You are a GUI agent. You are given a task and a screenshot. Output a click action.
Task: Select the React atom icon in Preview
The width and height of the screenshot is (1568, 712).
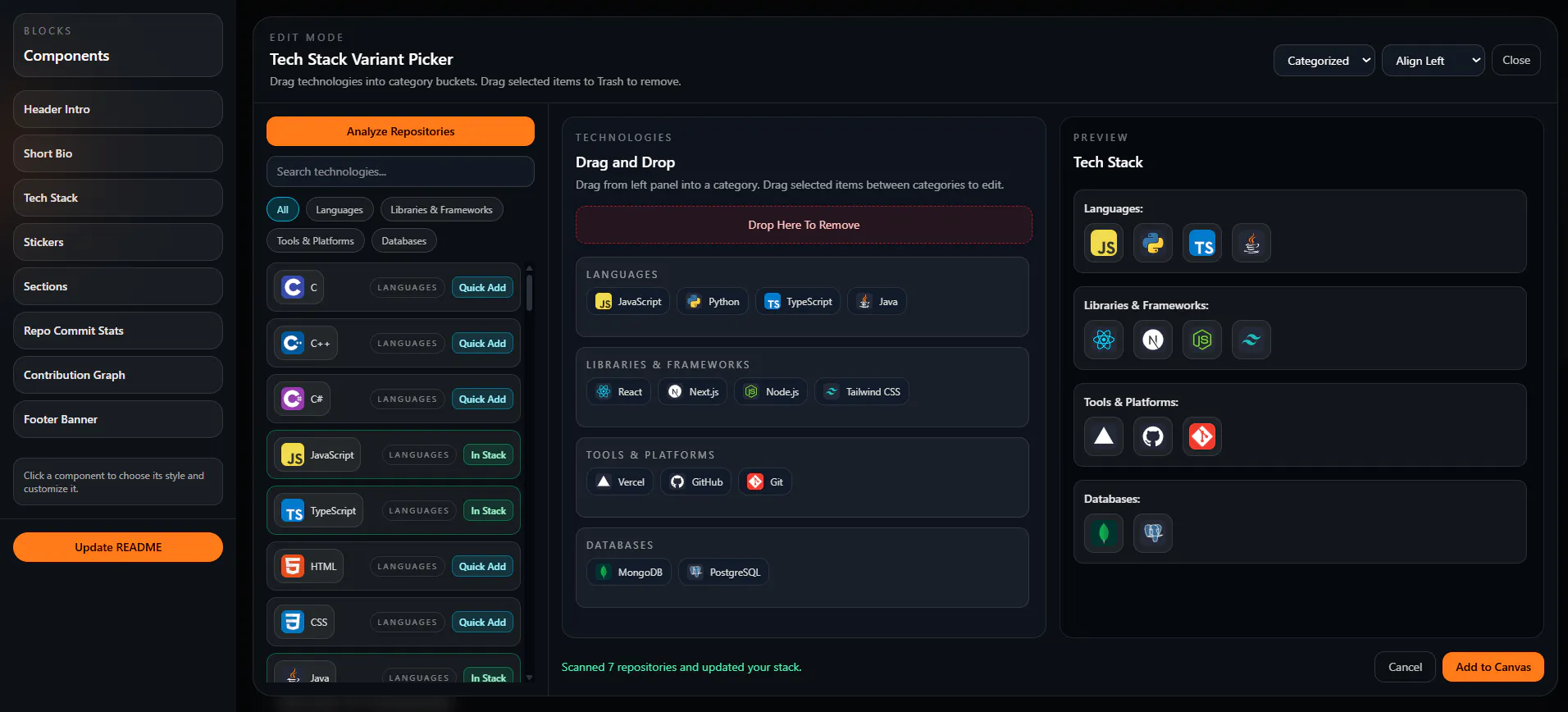[x=1104, y=340]
